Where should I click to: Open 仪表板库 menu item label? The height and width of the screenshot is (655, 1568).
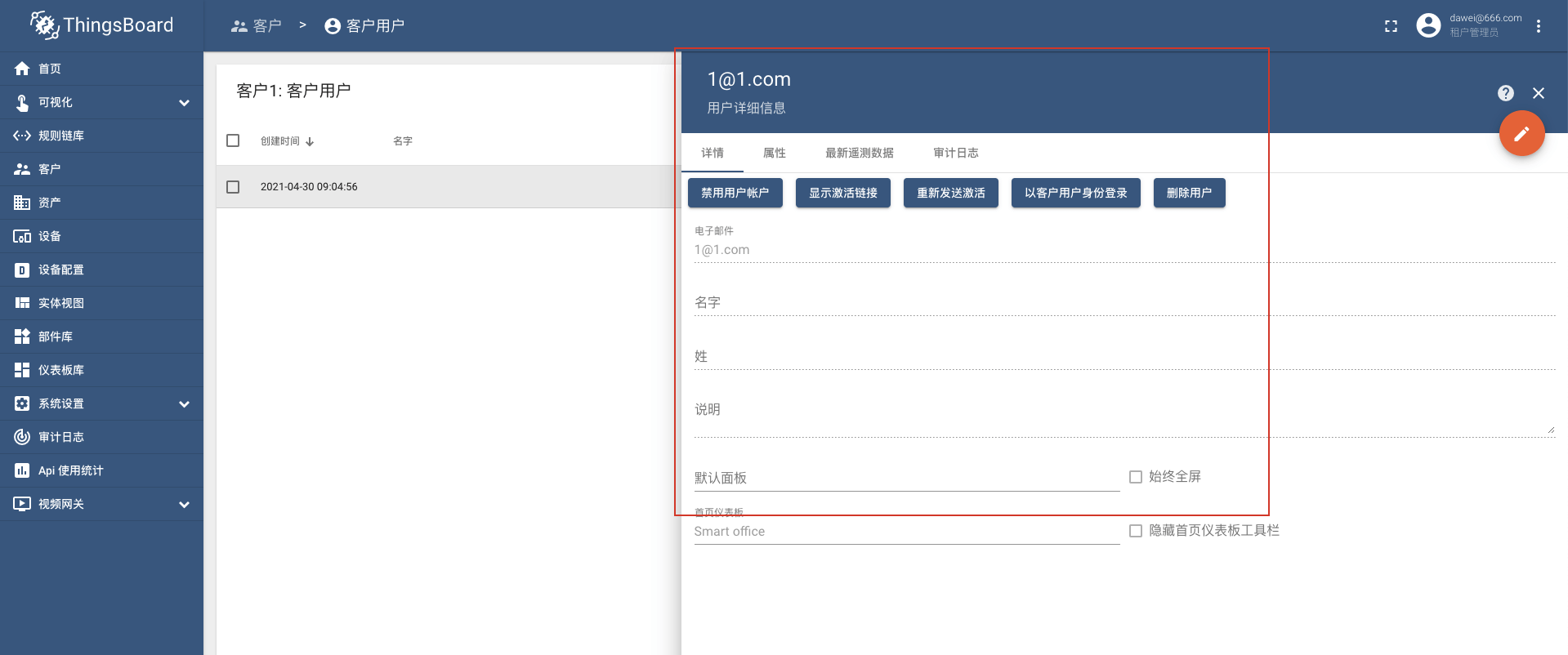[61, 370]
